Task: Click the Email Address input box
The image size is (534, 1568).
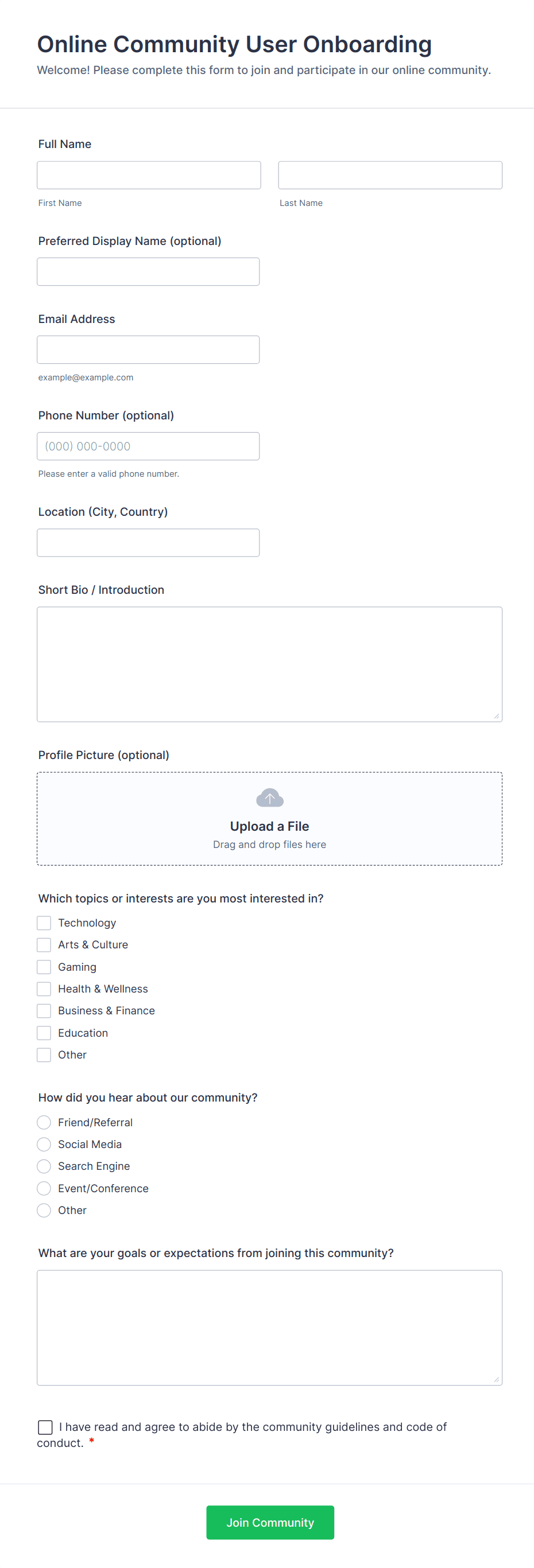Action: (x=148, y=349)
